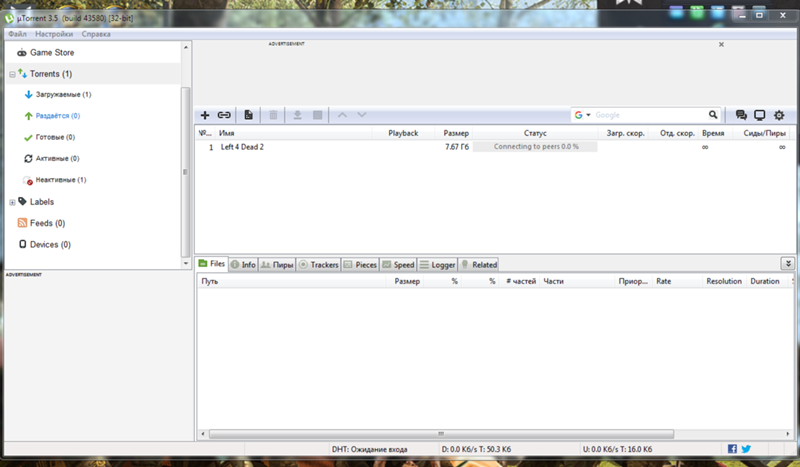800x467 pixels.
Task: Open the Twitter icon in status bar
Action: pos(746,449)
